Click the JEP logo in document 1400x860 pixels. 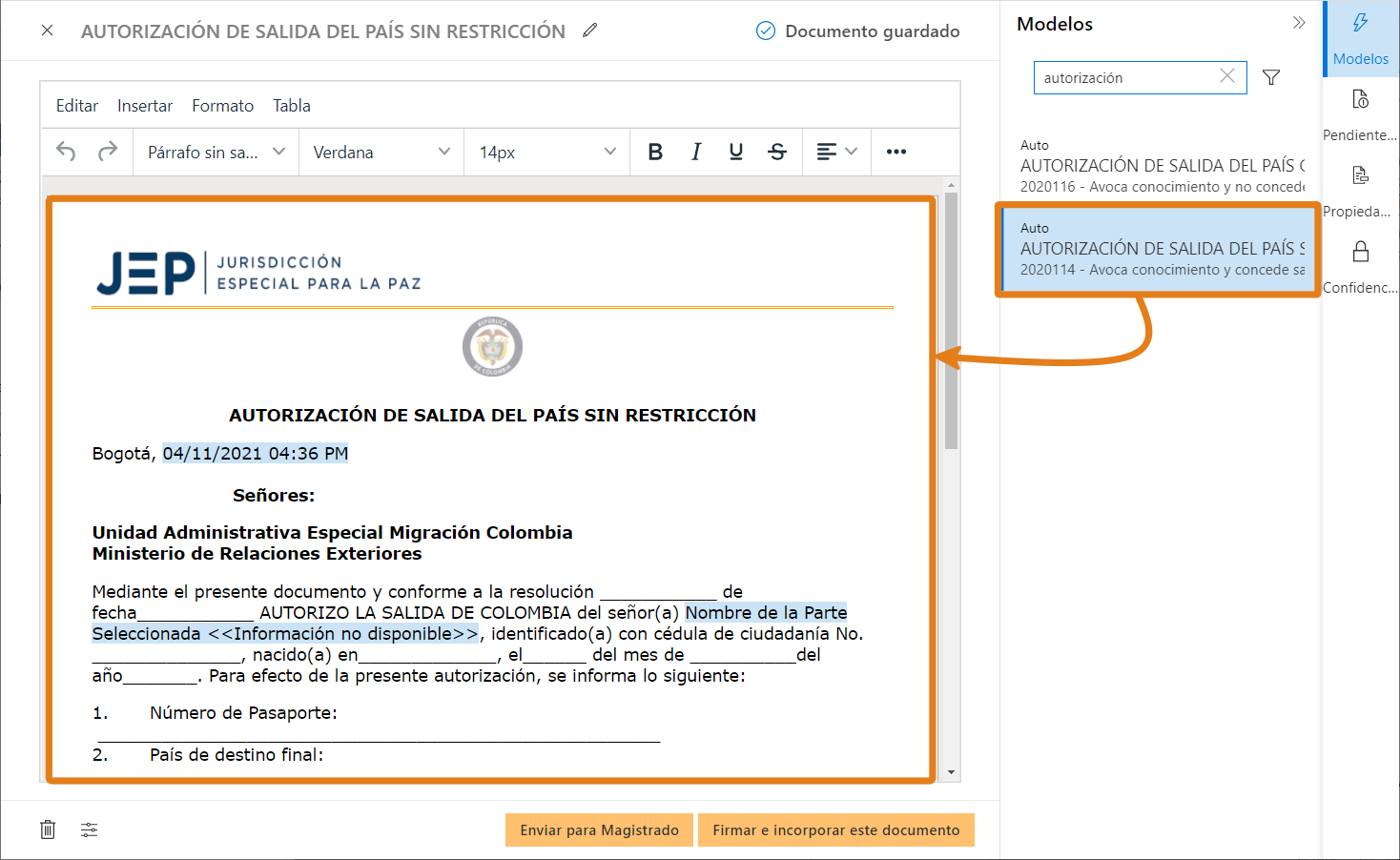(x=258, y=273)
